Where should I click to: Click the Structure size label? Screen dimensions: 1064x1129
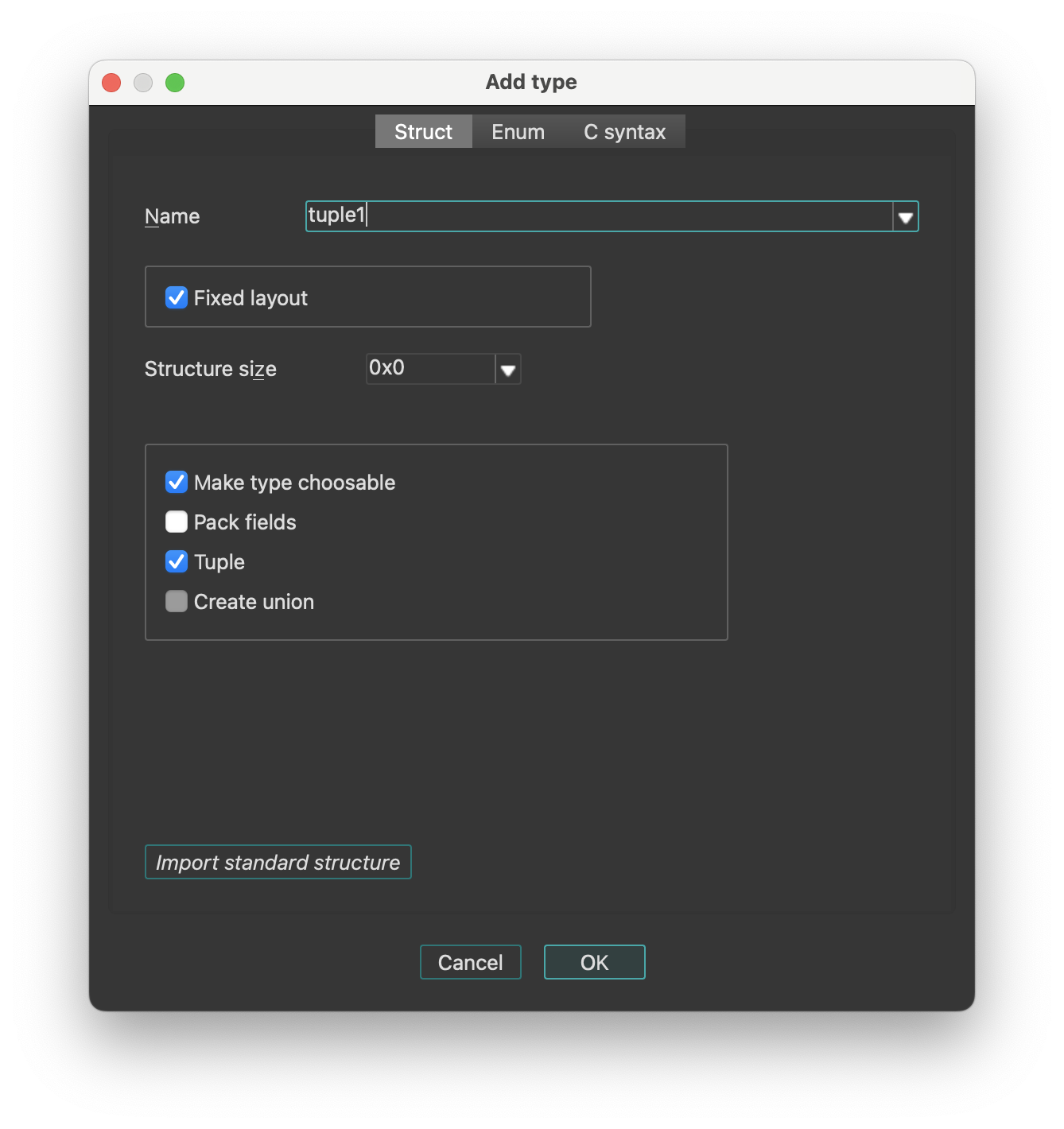pos(211,370)
